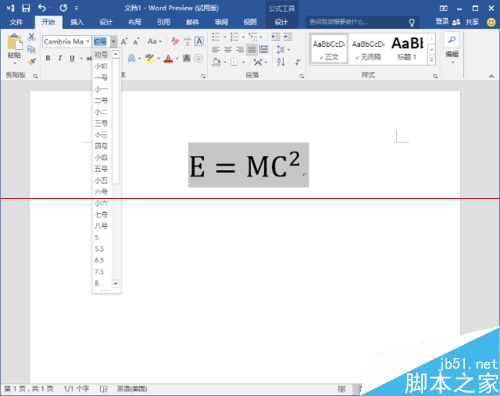This screenshot has width=500, height=396.
Task: Switch to the 视图 tab
Action: coord(250,22)
